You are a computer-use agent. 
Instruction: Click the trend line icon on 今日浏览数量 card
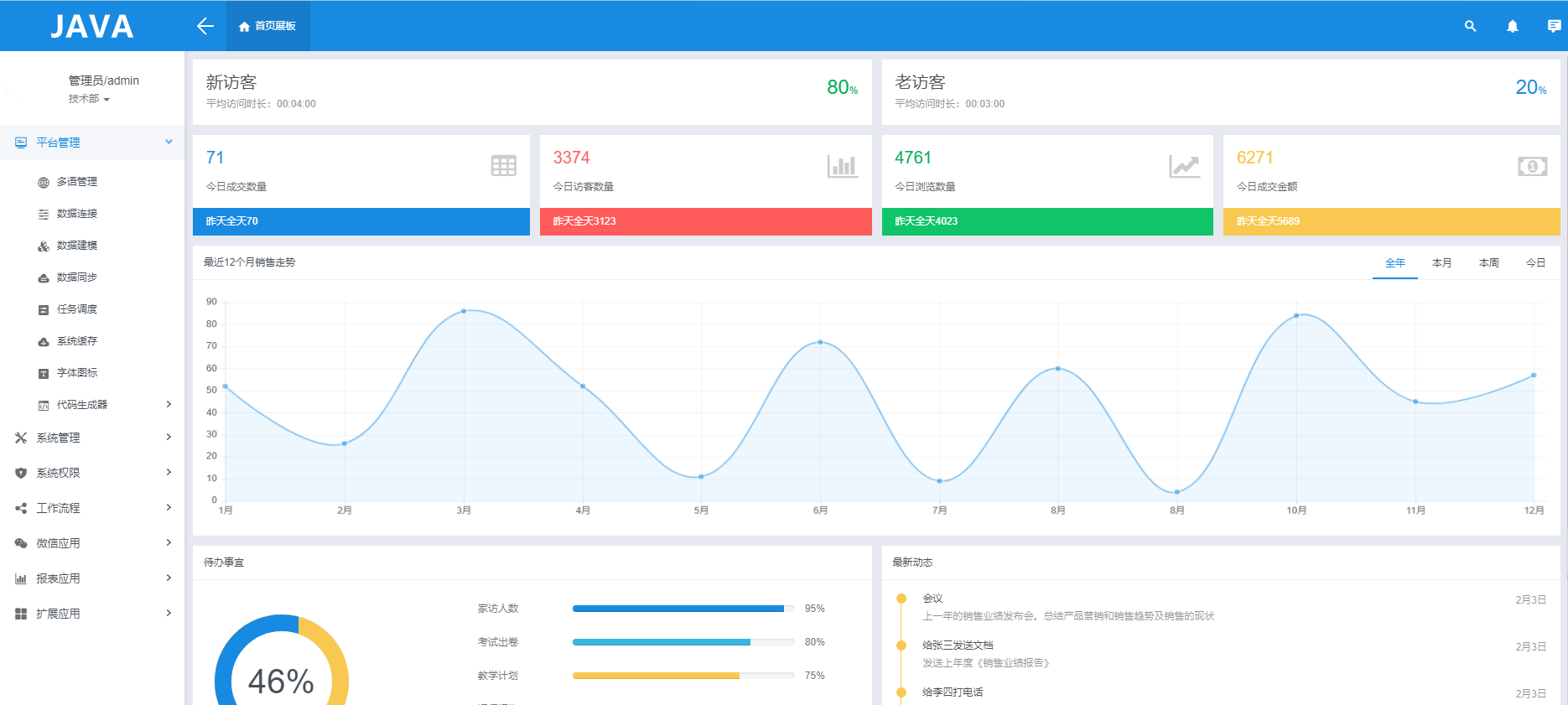[x=1184, y=166]
